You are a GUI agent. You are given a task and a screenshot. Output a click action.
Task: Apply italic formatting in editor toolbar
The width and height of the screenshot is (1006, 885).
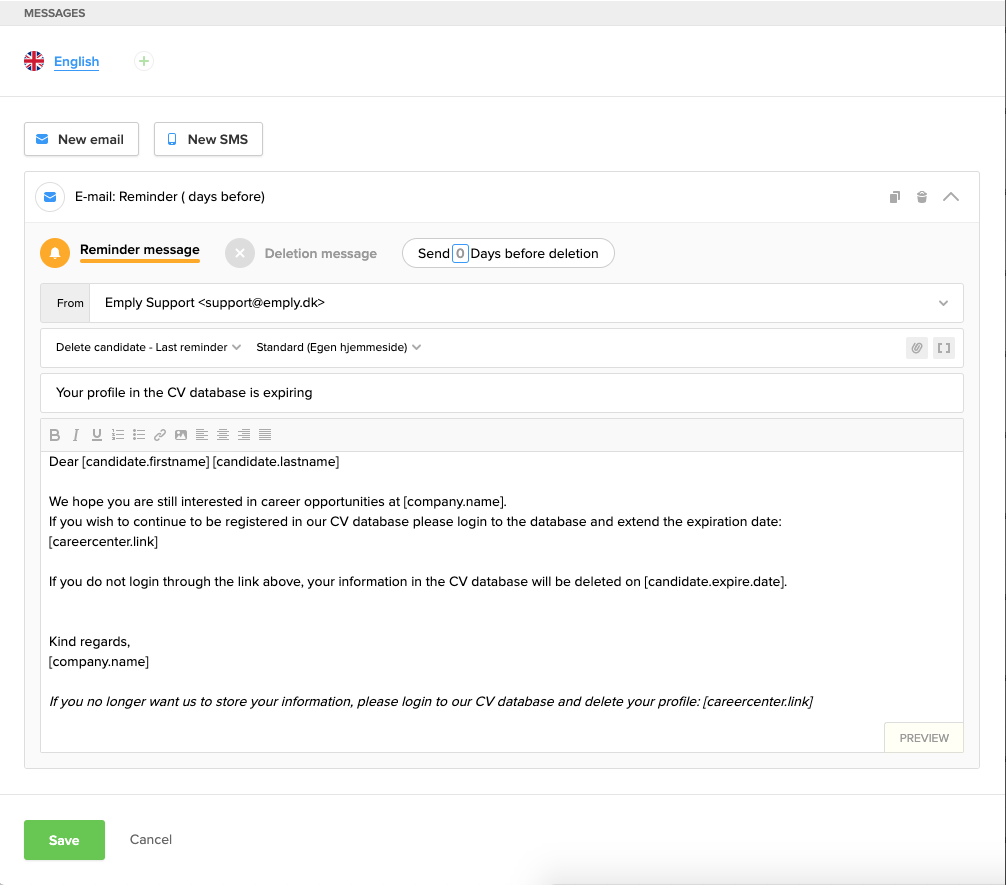76,435
